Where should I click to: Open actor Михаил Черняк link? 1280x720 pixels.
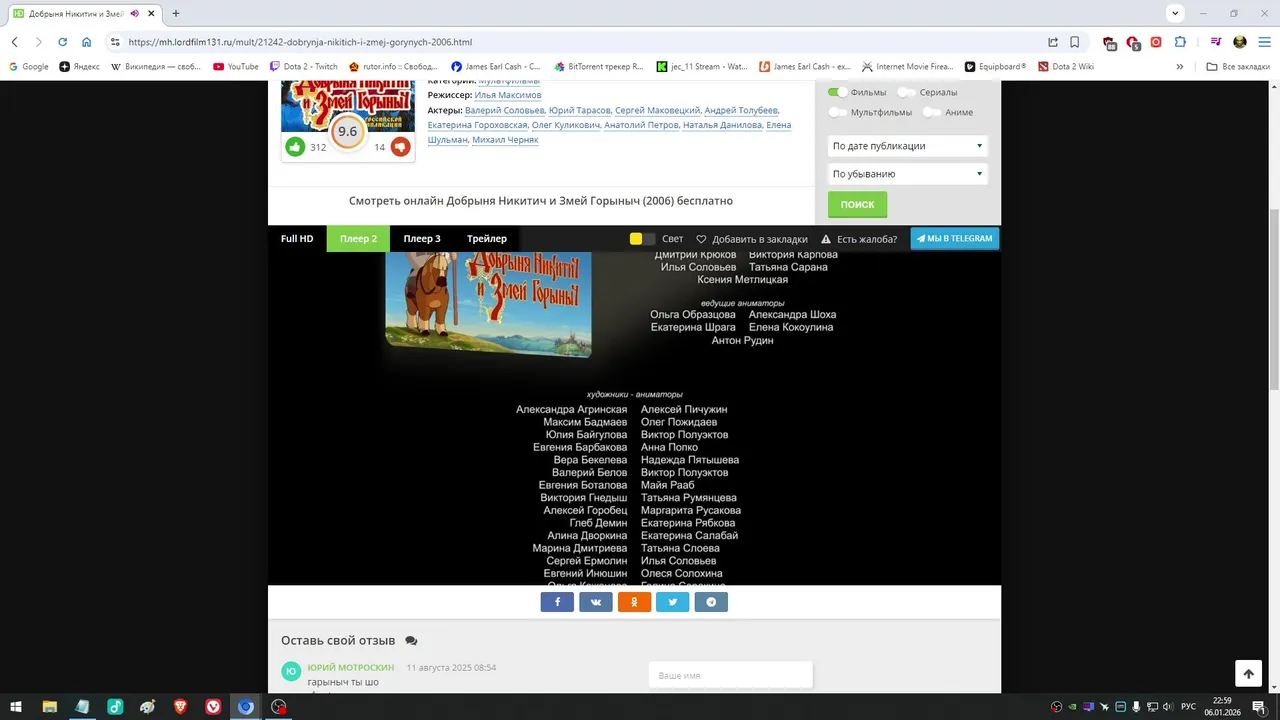click(505, 140)
